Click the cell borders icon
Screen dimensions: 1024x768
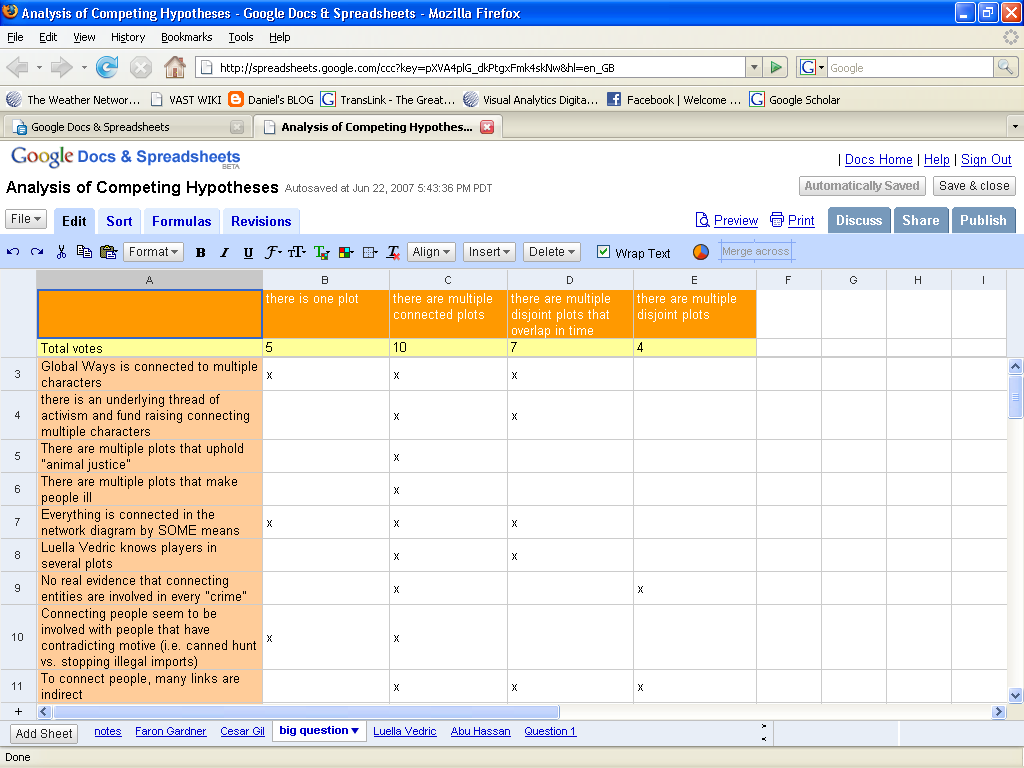click(x=369, y=253)
